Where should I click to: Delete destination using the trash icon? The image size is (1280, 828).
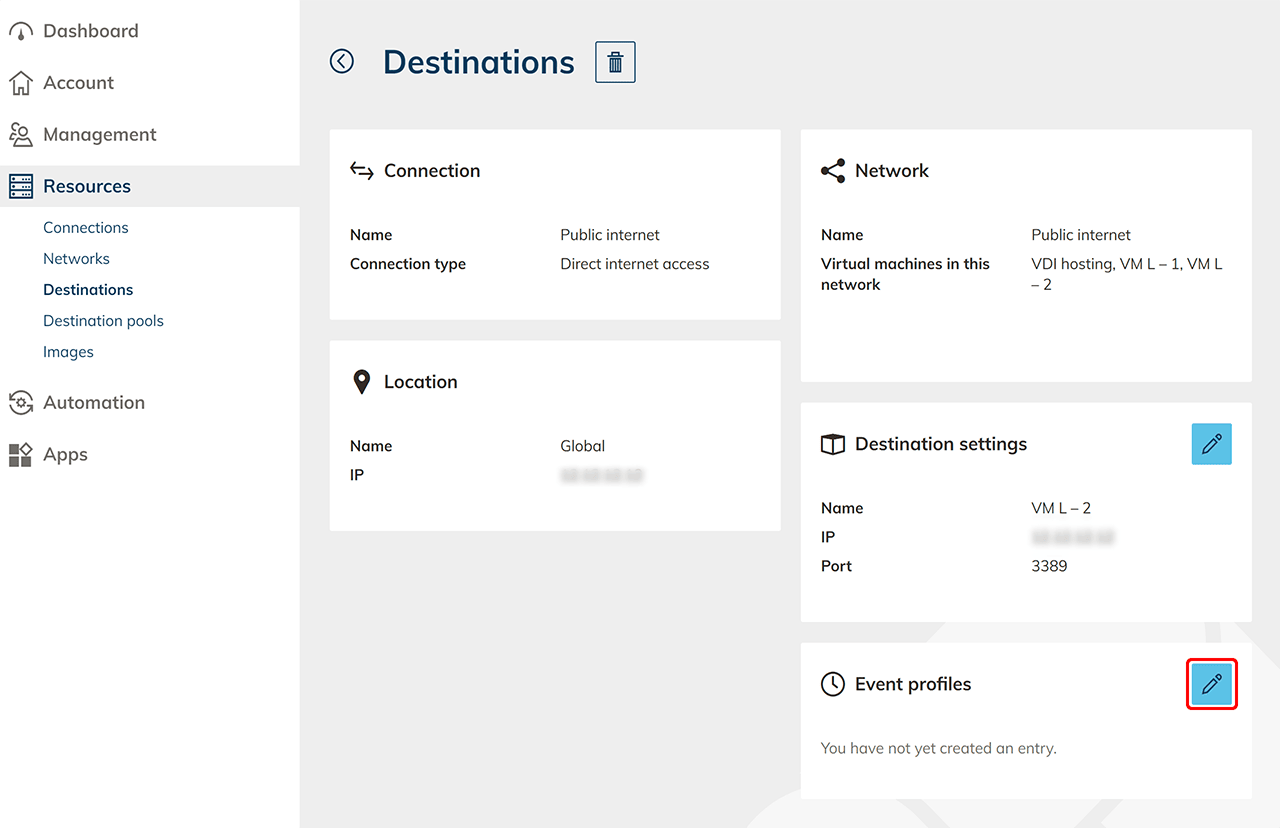tap(615, 62)
